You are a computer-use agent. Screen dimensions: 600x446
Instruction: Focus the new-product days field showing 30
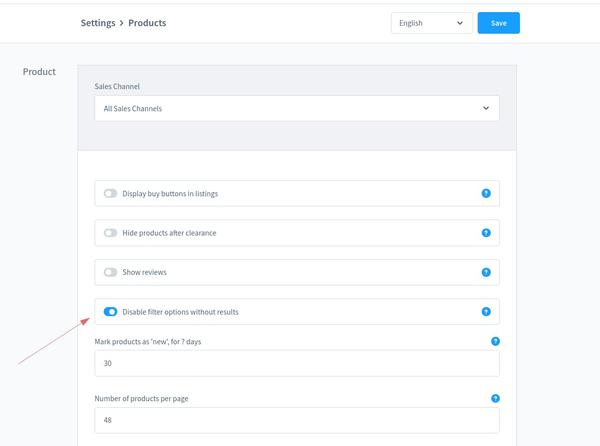point(297,363)
